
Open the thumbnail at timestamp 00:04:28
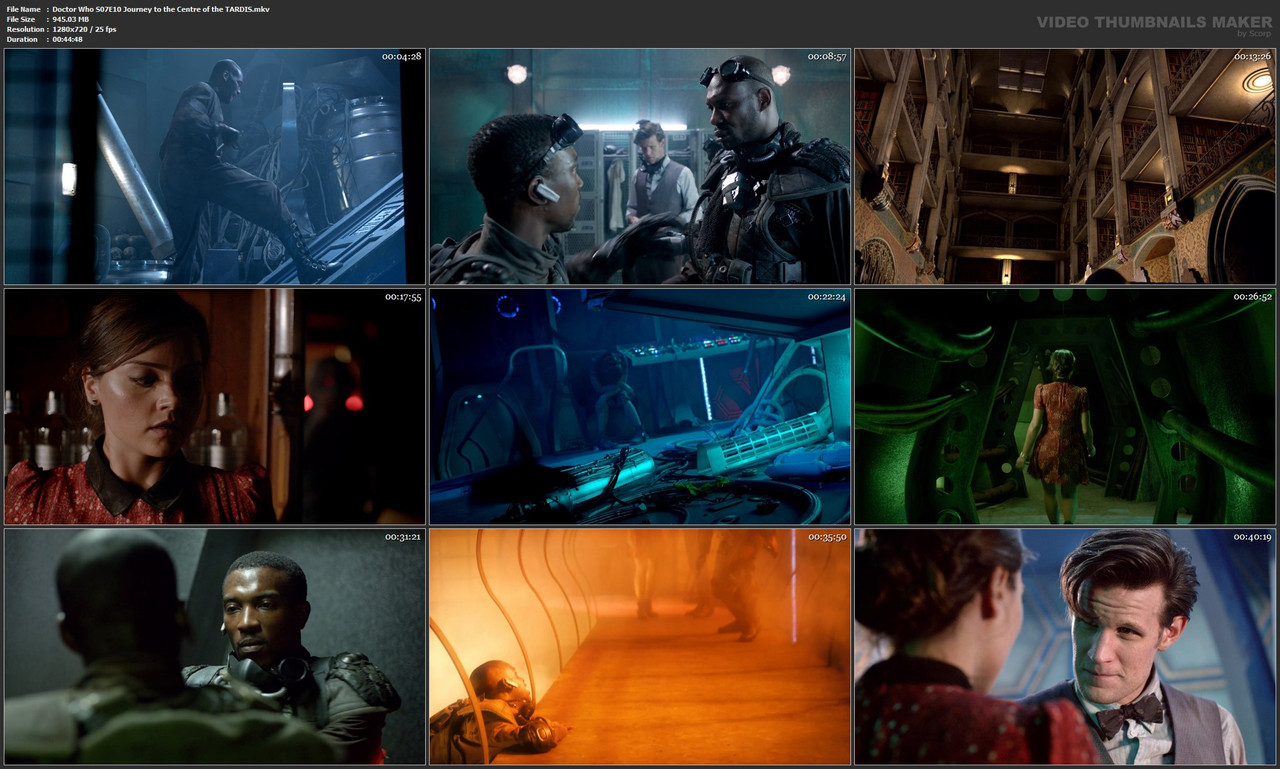tap(215, 165)
